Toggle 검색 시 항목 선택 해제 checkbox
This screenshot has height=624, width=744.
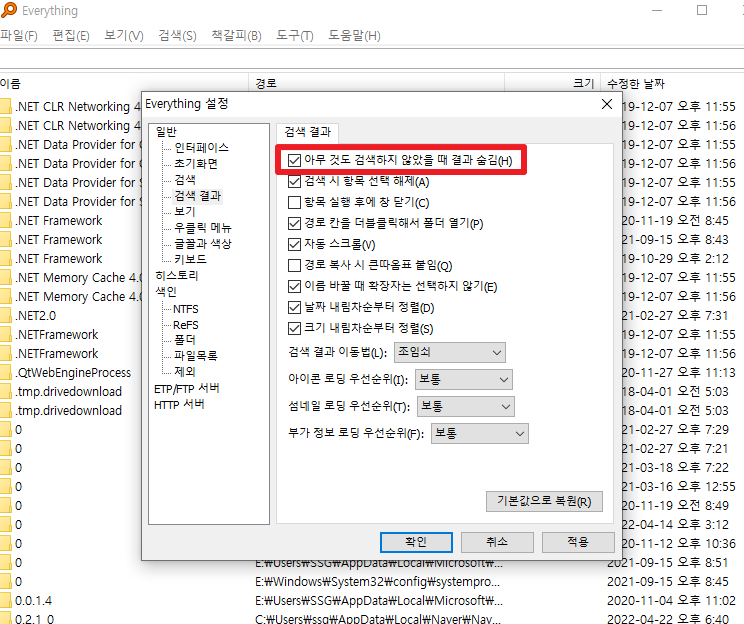tap(294, 181)
